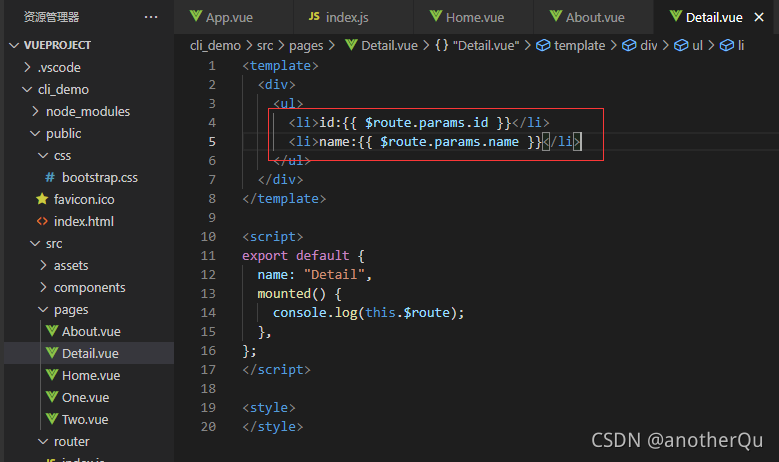Screen dimensions: 779x462
Task: Close the Detail.vue editor tab
Action: coord(759,17)
